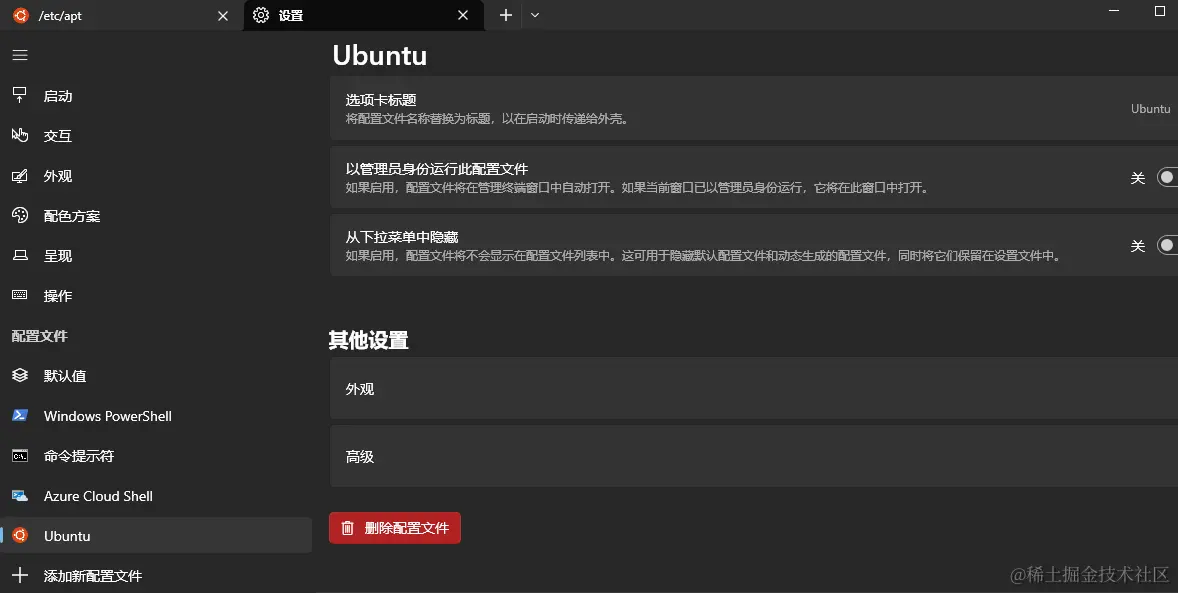Click the gear icon on 设置 tab
Screen dimensions: 1178x593
261,15
